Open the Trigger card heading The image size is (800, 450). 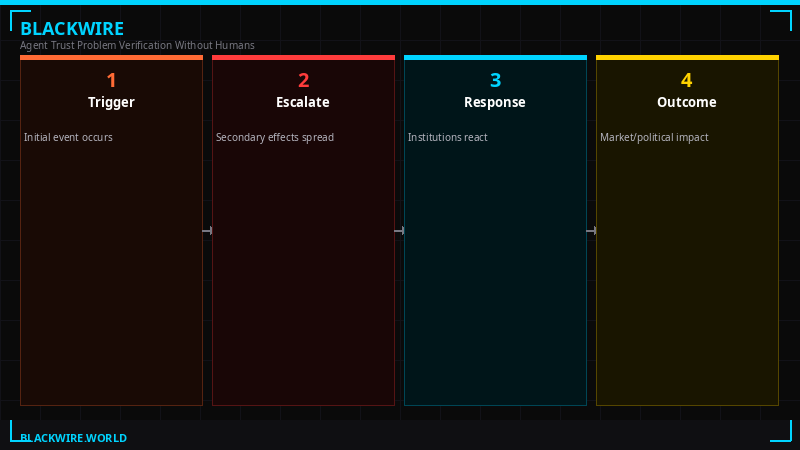tap(111, 102)
